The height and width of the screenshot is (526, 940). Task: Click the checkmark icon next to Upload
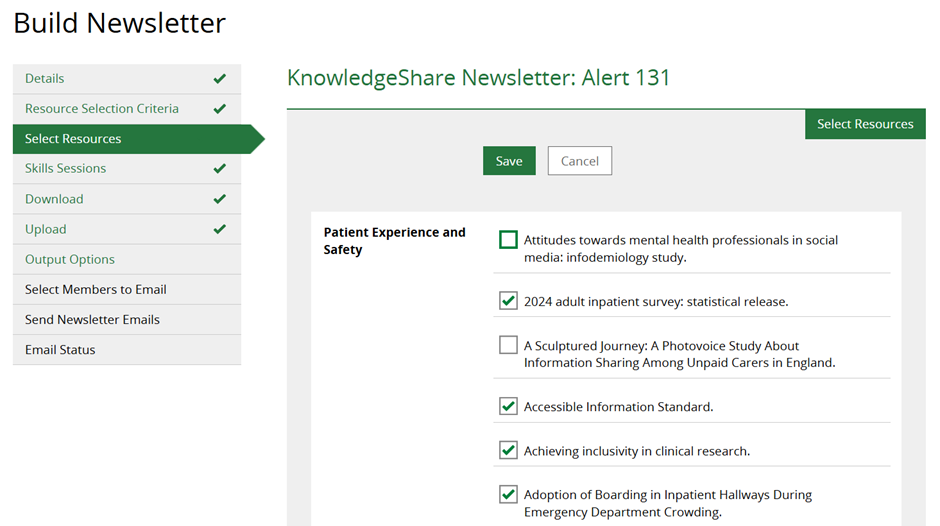point(220,229)
